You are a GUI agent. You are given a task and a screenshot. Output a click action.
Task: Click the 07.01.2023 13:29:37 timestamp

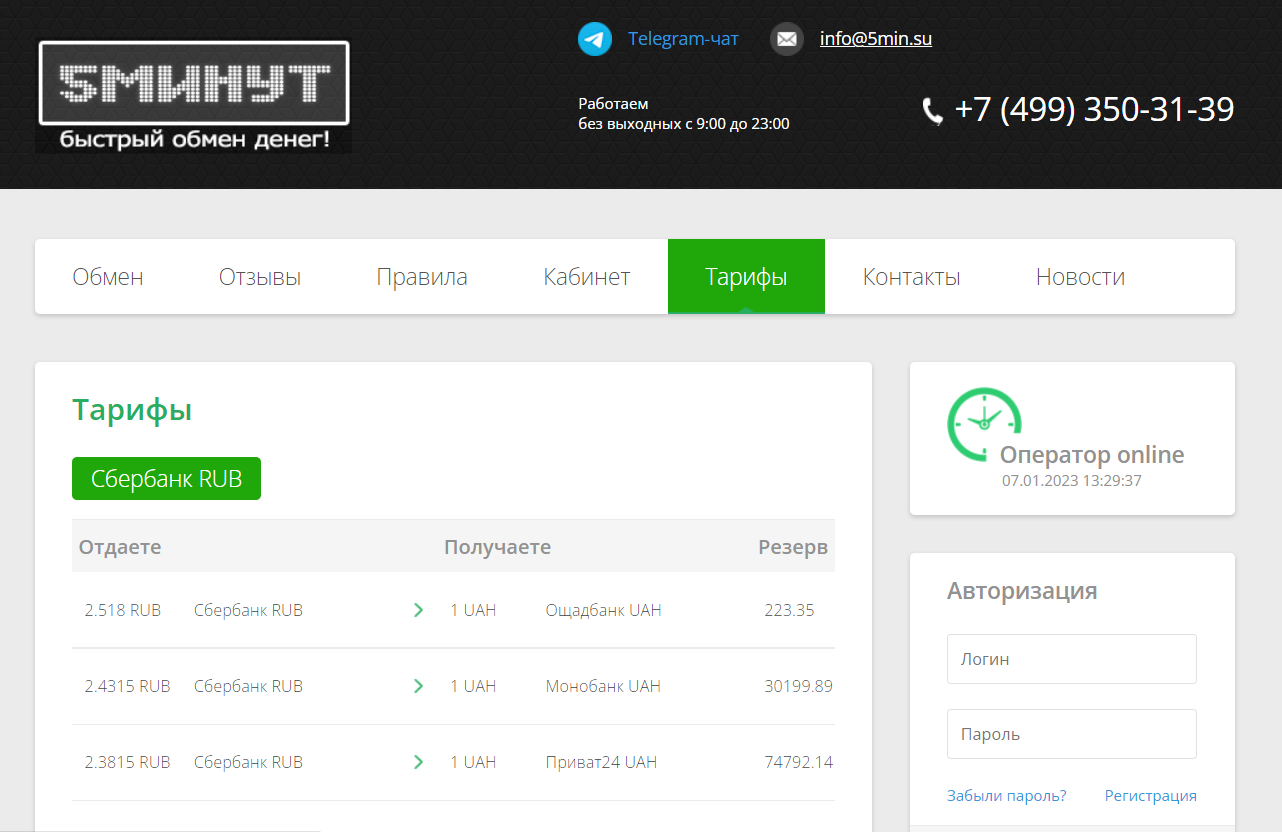pos(1072,481)
